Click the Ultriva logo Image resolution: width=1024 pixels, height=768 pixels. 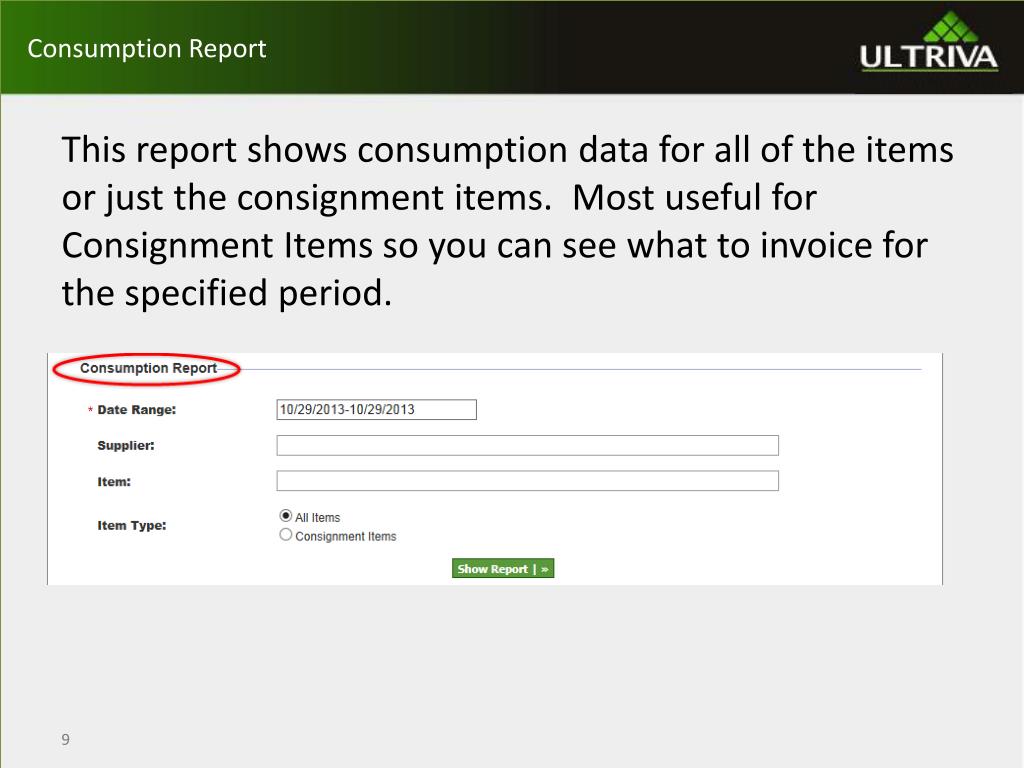pyautogui.click(x=929, y=42)
